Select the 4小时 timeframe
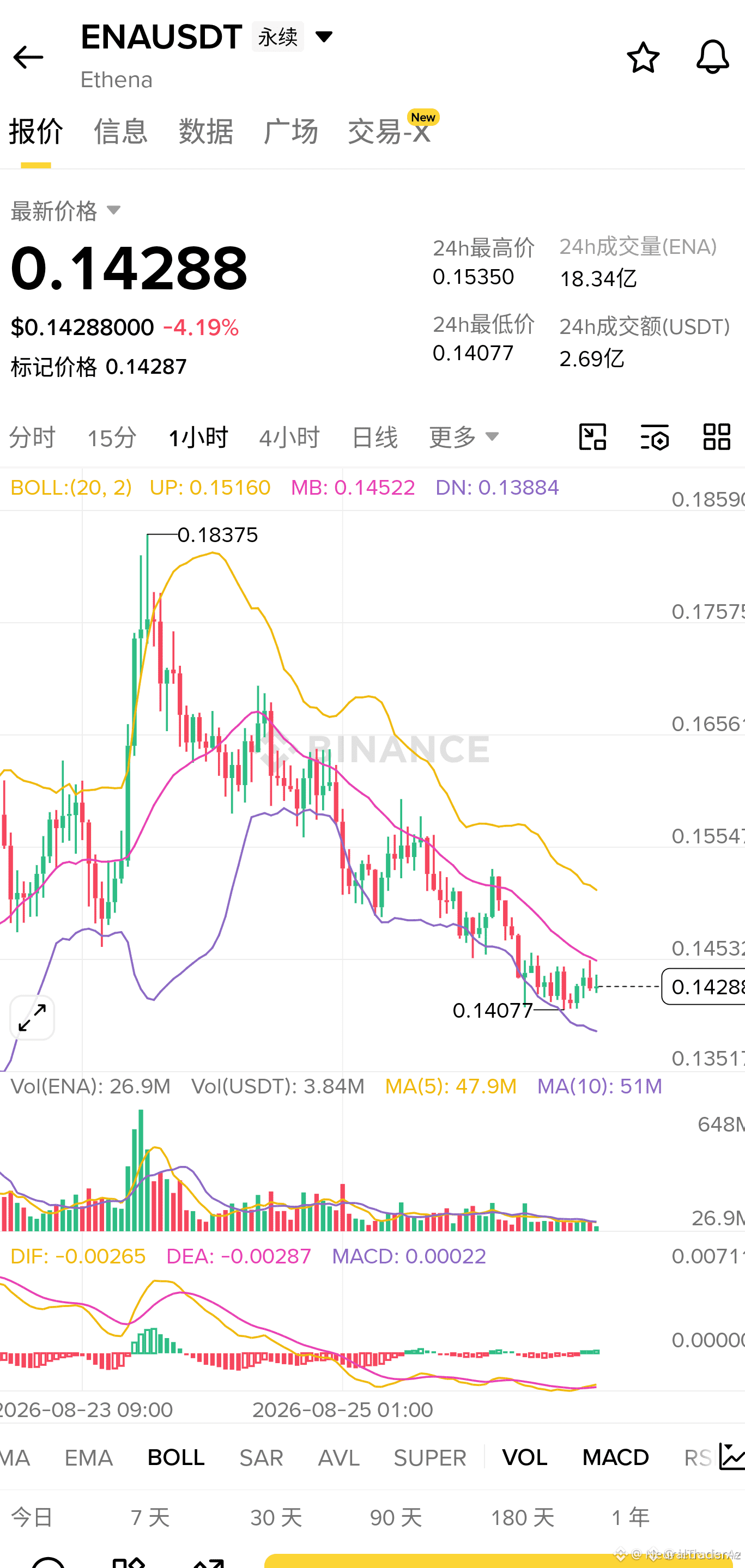The image size is (745, 1568). point(290,437)
